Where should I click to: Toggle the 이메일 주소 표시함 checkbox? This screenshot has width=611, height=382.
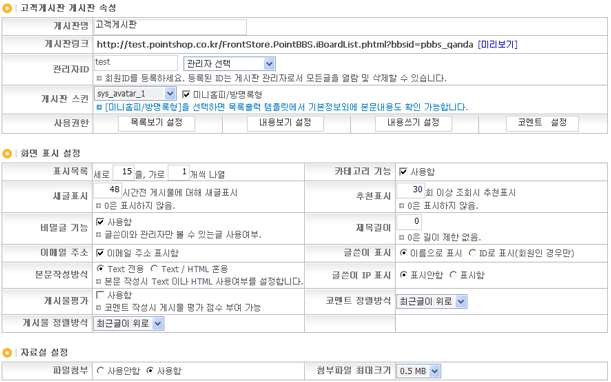(100, 253)
